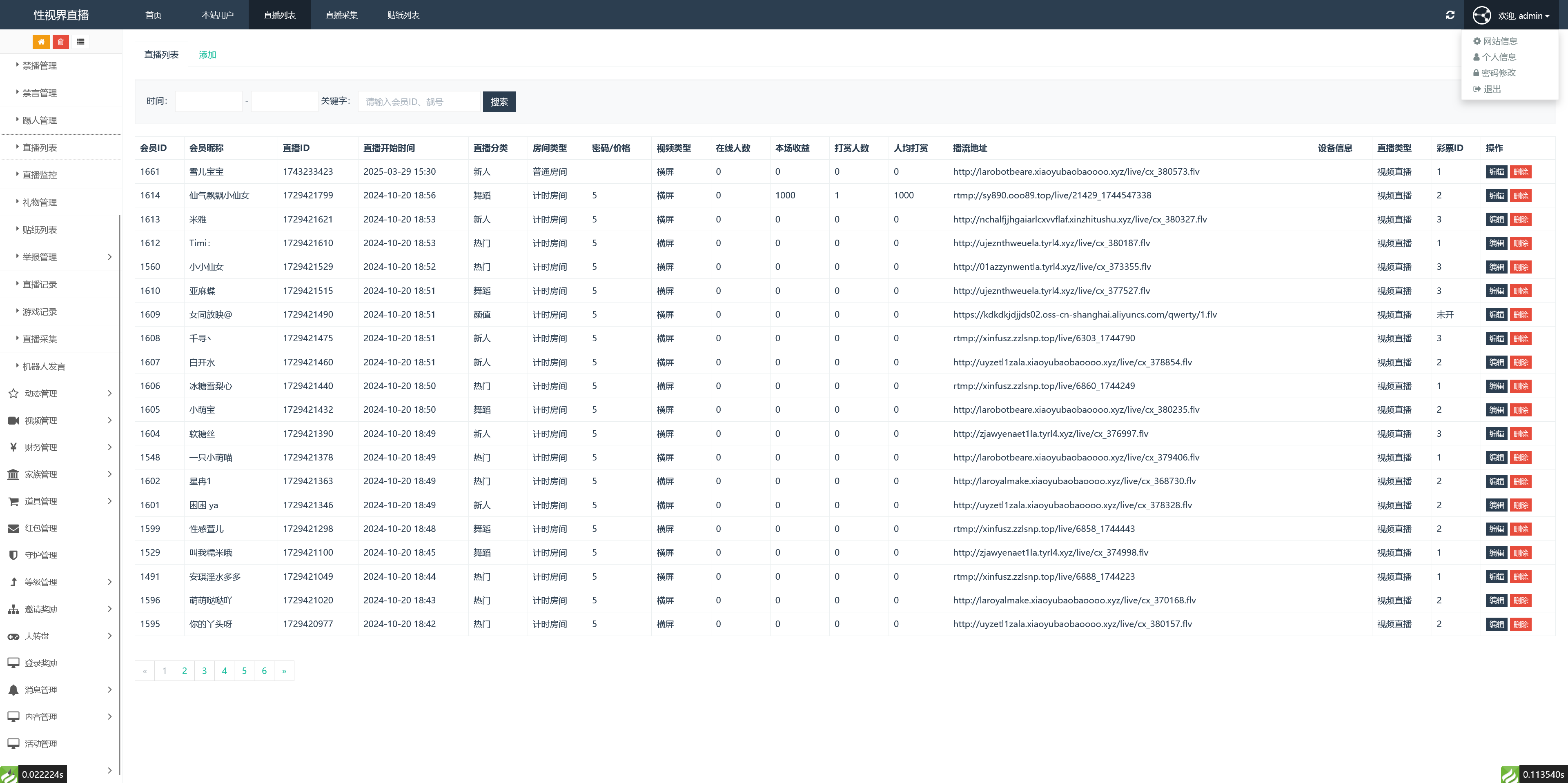Expand the 举报管理 submenu chevron
This screenshot has height=783, width=1568.
[109, 257]
